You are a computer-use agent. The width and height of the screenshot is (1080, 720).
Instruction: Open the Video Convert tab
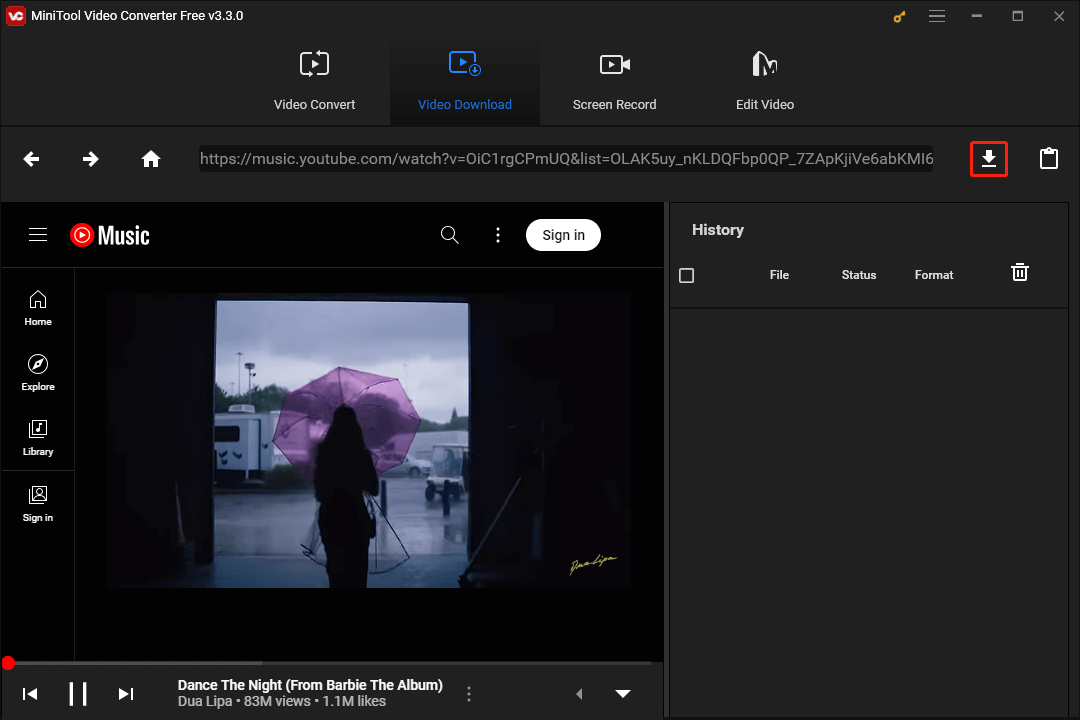point(314,82)
